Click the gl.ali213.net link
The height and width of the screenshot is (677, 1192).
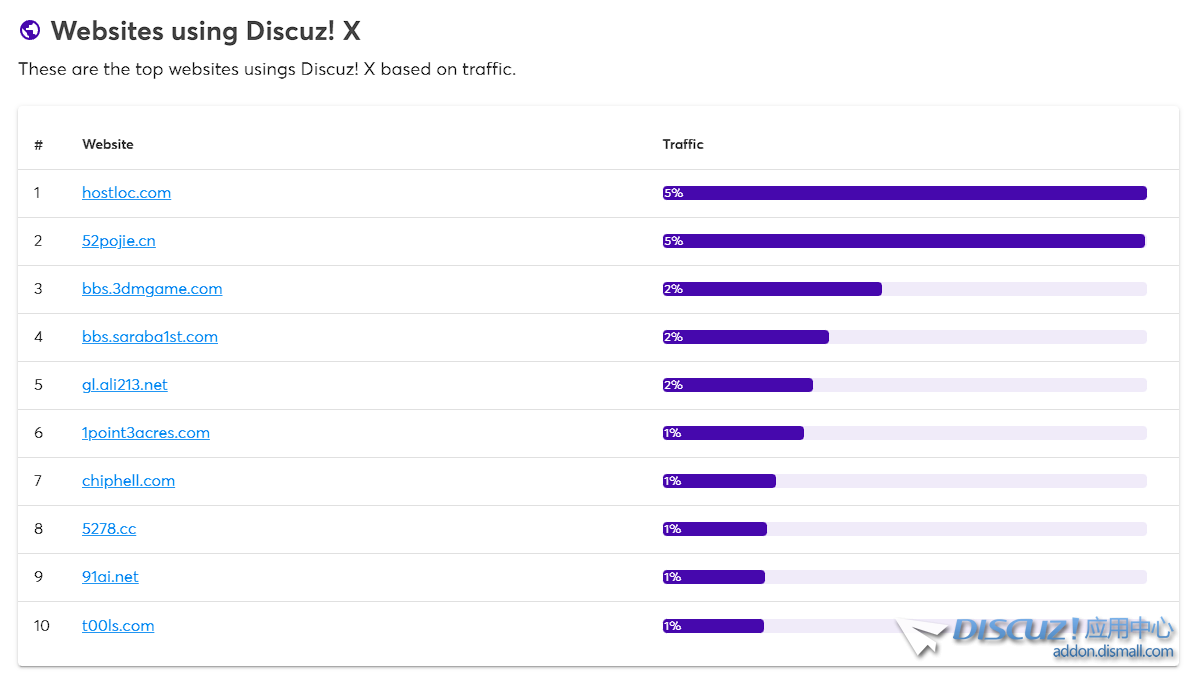click(125, 385)
